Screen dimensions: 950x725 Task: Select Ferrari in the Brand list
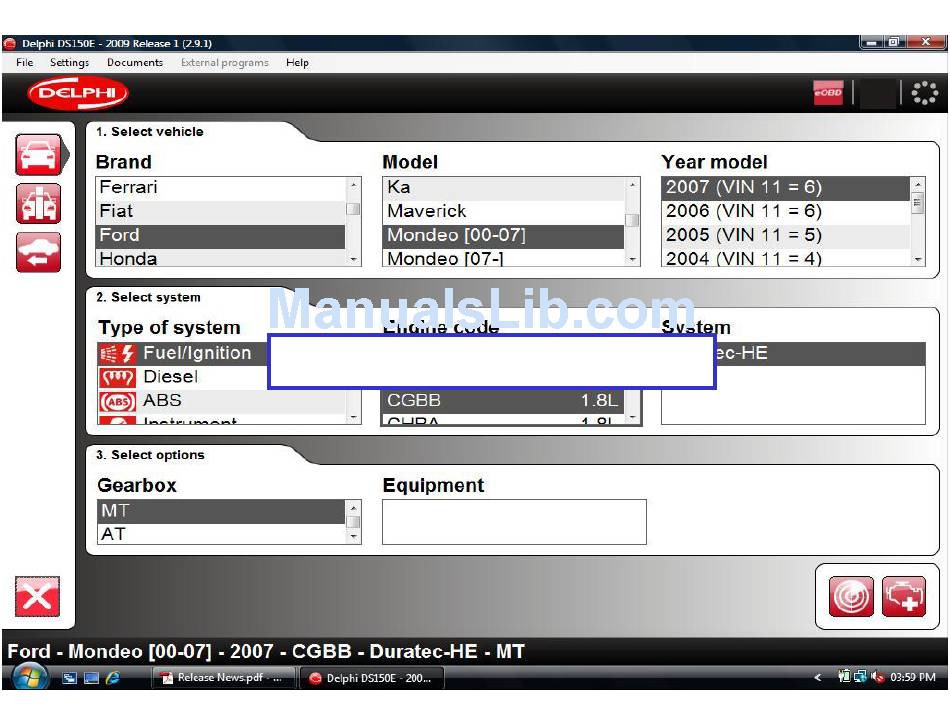(x=221, y=188)
